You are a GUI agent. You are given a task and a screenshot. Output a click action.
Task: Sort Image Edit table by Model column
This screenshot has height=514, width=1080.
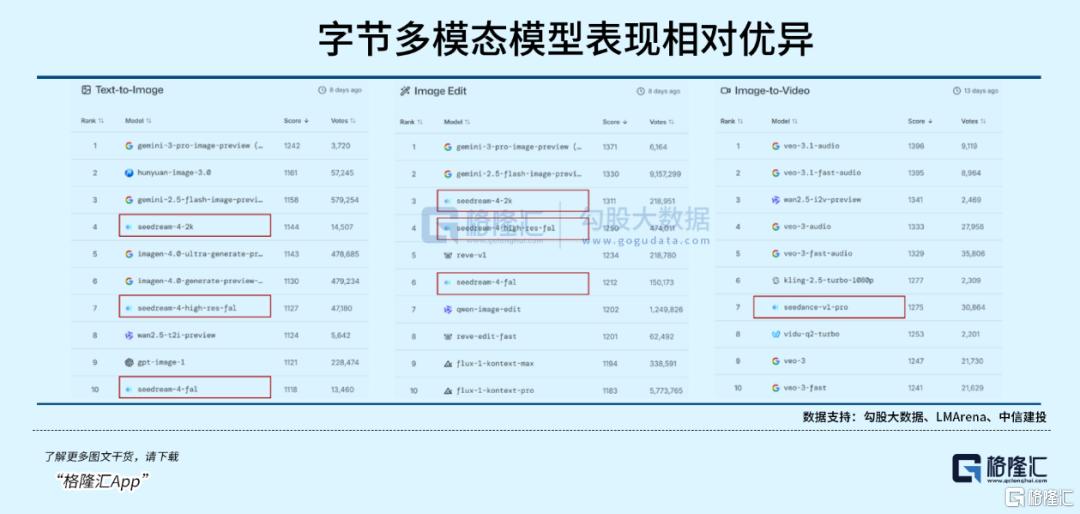coord(457,122)
